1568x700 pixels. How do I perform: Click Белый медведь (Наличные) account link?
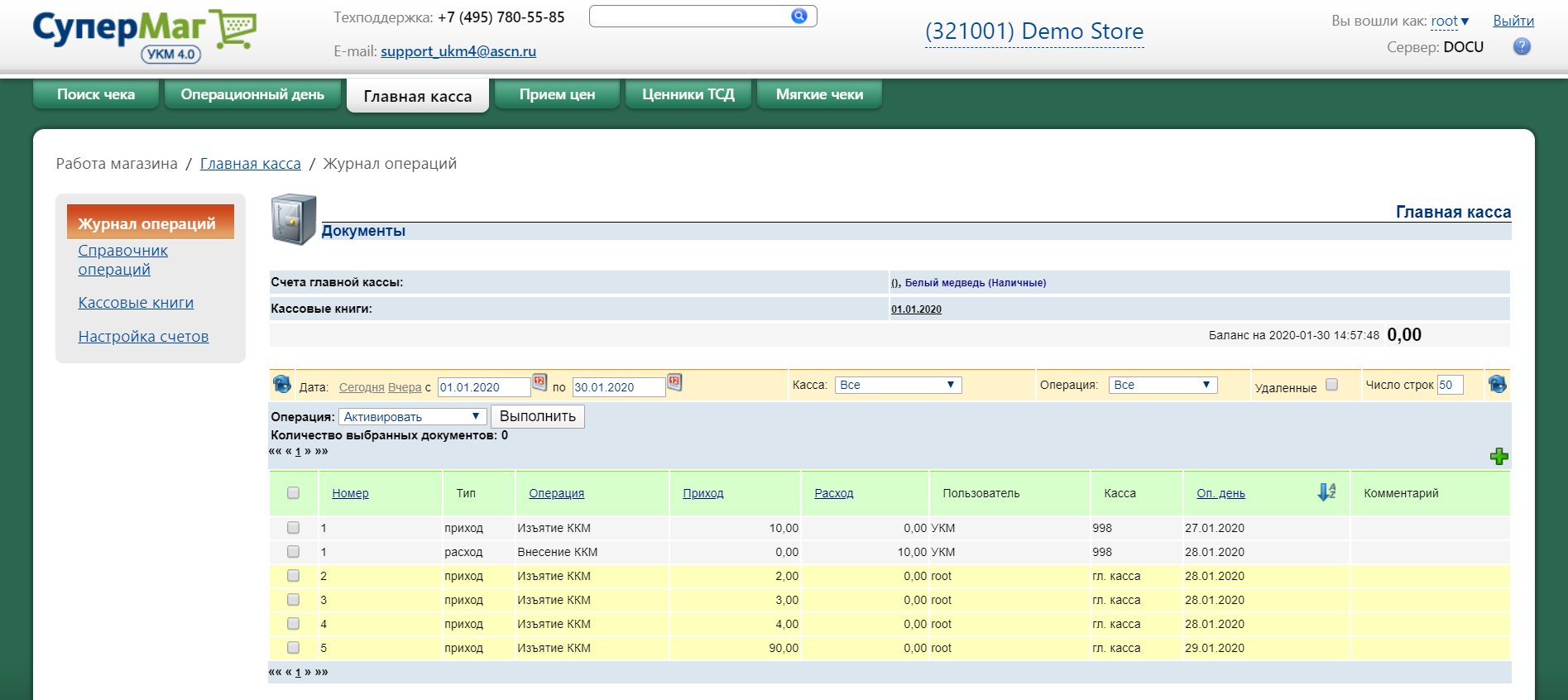976,283
